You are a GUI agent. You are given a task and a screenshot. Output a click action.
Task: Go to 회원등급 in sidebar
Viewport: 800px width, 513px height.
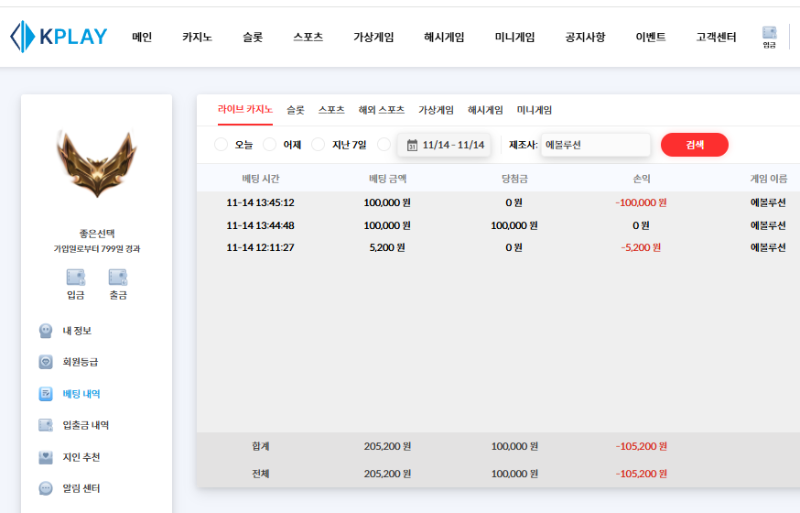80,362
